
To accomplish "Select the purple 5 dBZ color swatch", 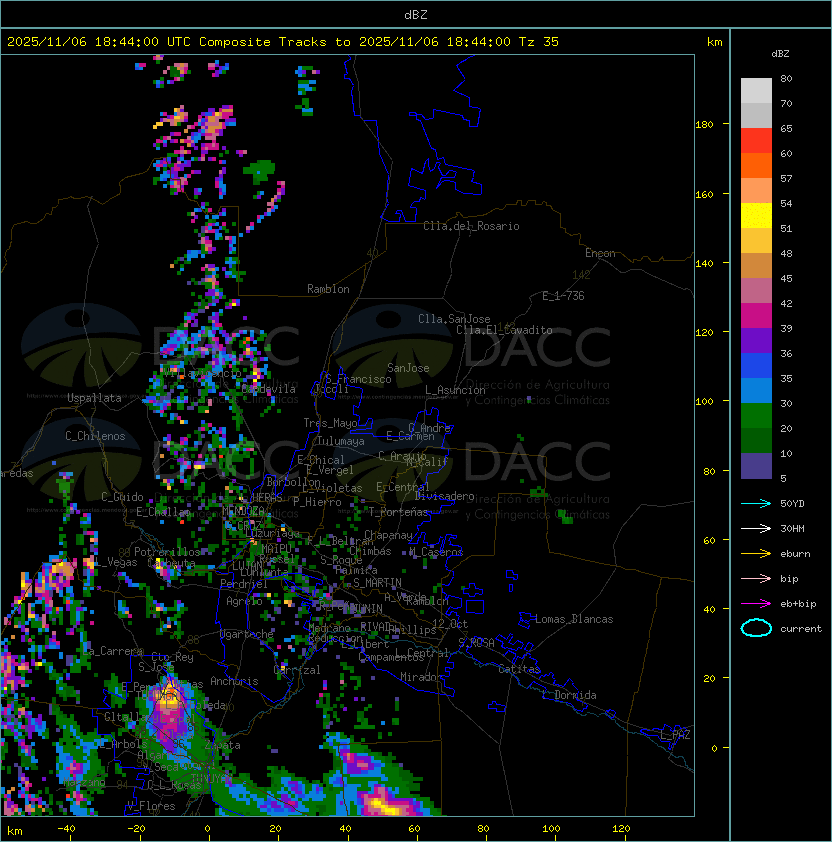I will tap(756, 466).
